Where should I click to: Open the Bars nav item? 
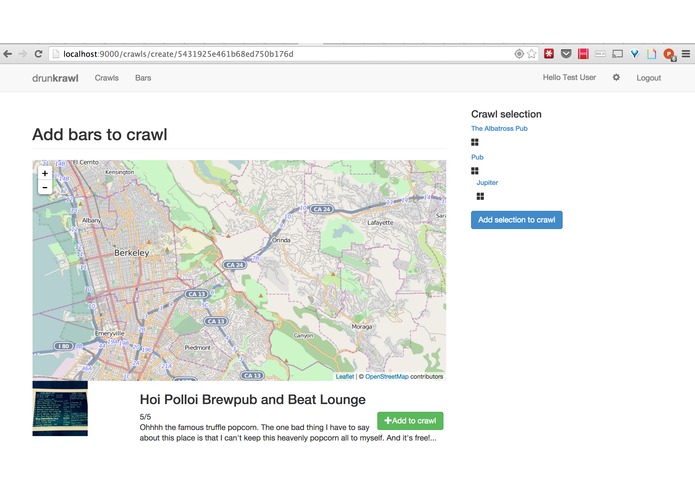coord(143,78)
